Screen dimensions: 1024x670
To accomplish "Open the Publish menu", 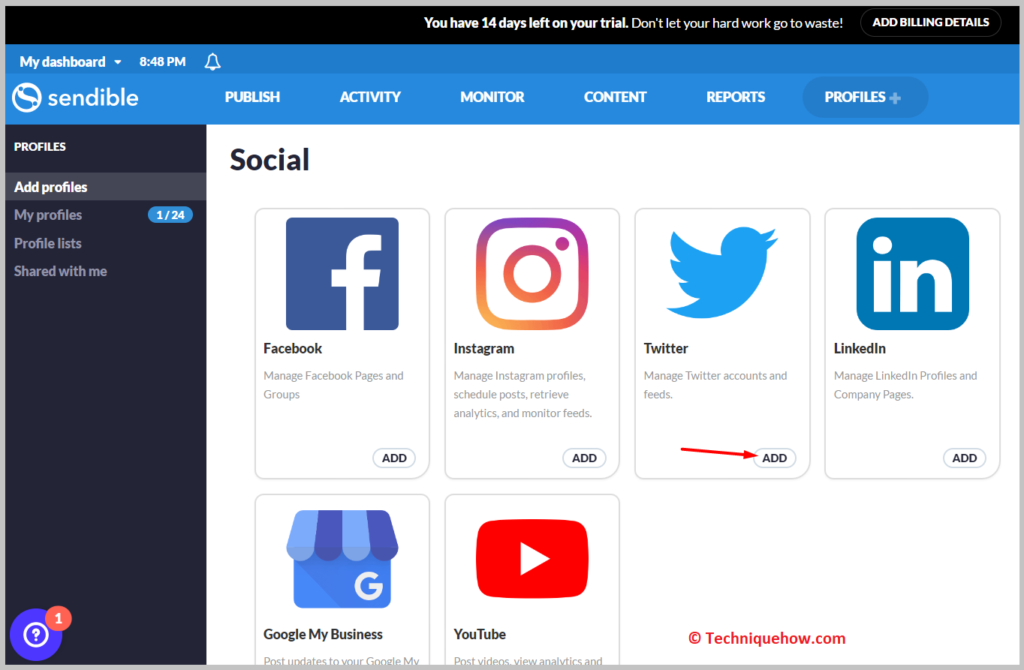I will coord(252,97).
